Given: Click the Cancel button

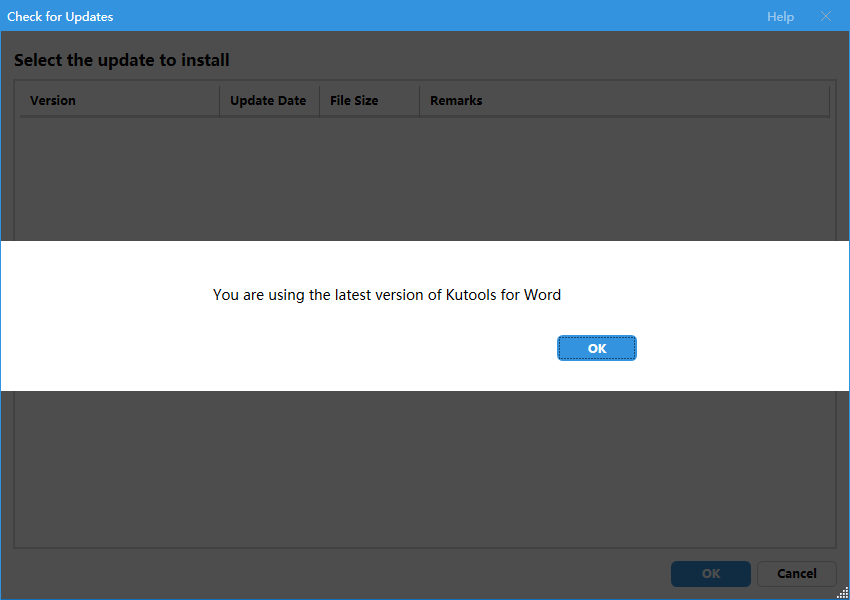Looking at the screenshot, I should [796, 573].
